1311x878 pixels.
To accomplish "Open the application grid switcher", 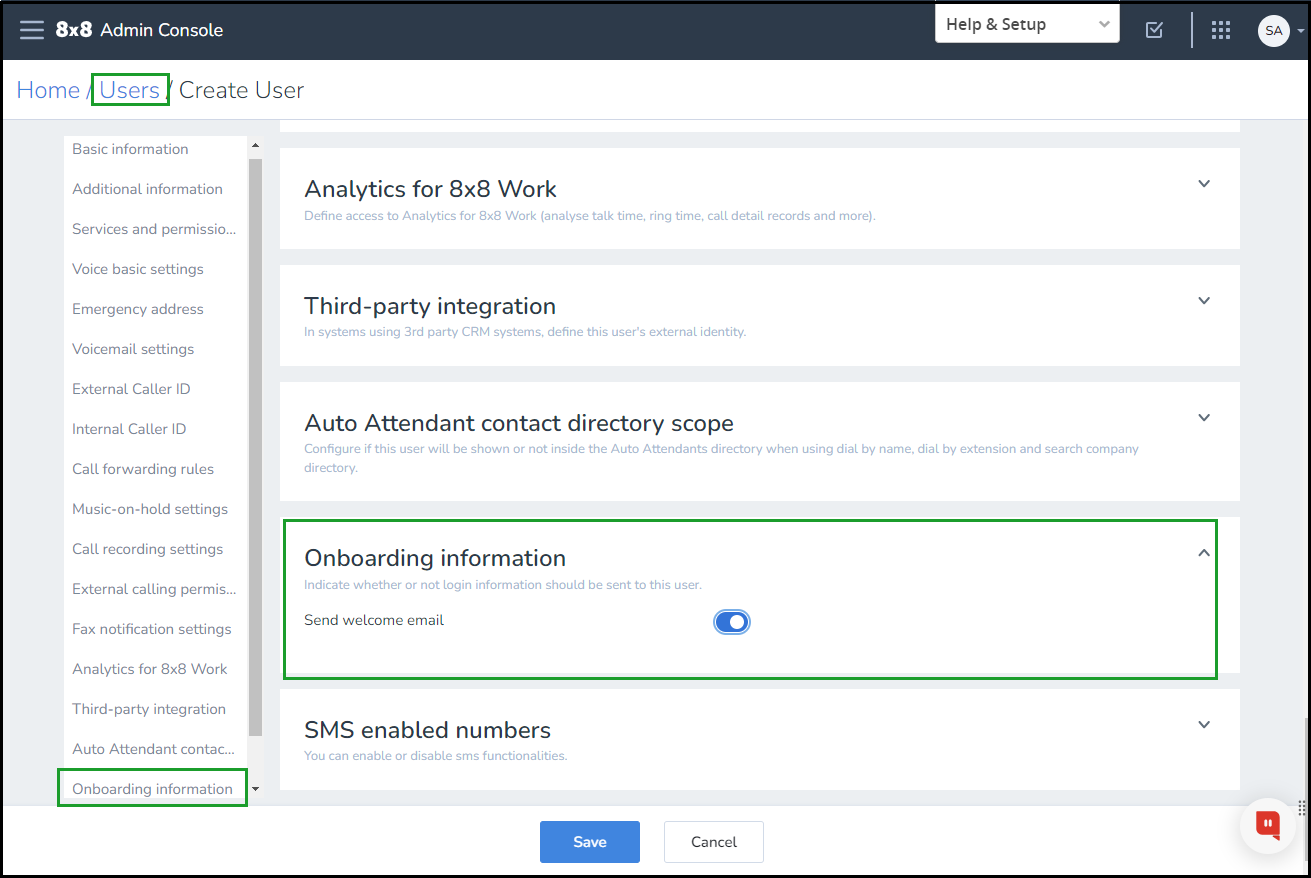I will (x=1221, y=30).
